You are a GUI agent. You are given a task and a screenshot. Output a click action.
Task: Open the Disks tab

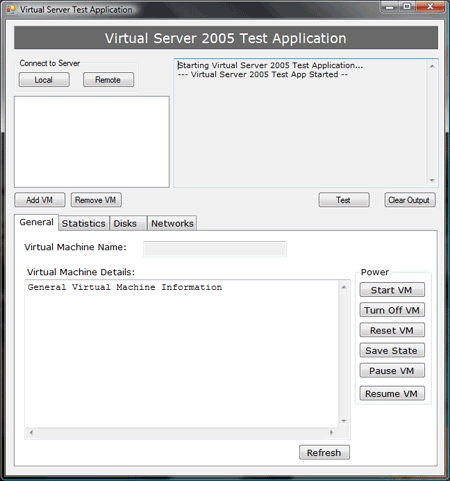pos(128,223)
